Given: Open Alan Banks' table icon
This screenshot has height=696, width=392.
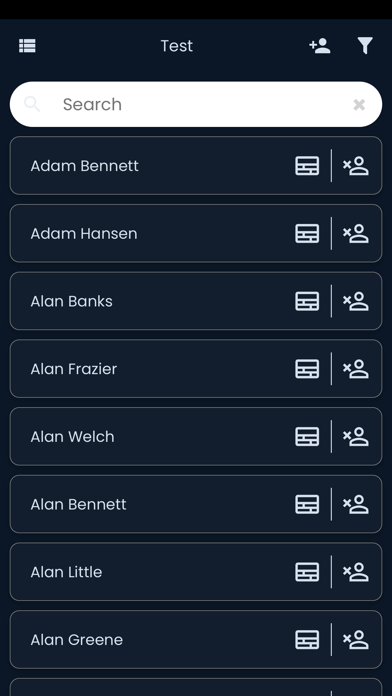Looking at the screenshot, I should point(307,301).
